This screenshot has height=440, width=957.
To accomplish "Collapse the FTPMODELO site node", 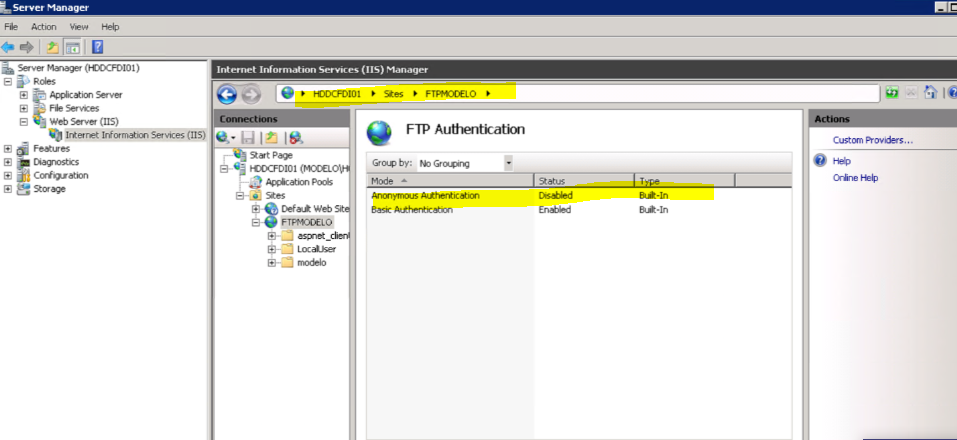I will 256,222.
